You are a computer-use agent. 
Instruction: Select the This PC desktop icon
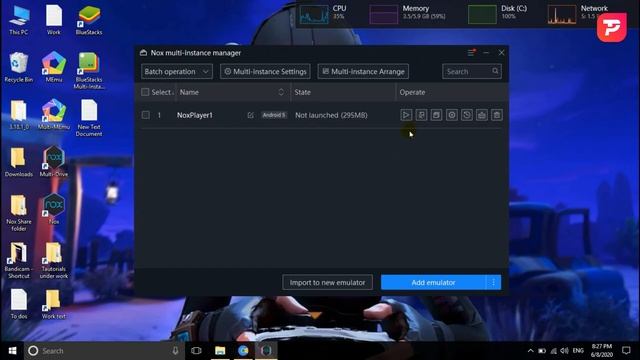coord(19,20)
